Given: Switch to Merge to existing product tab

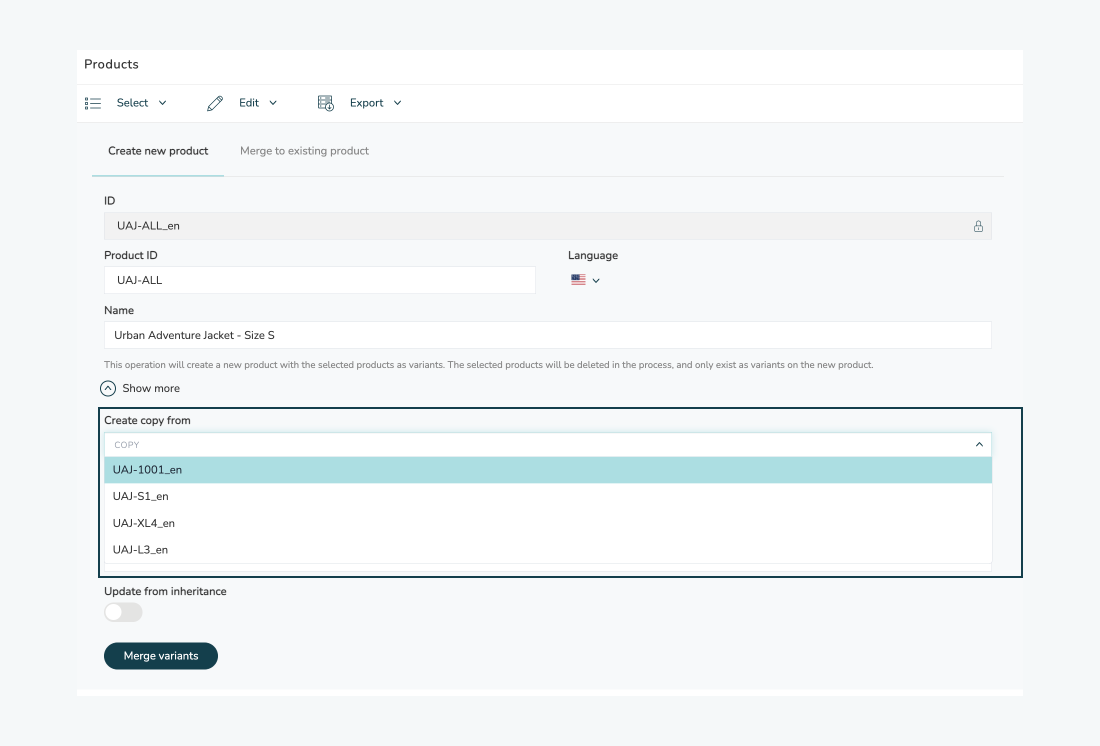Looking at the screenshot, I should (304, 151).
